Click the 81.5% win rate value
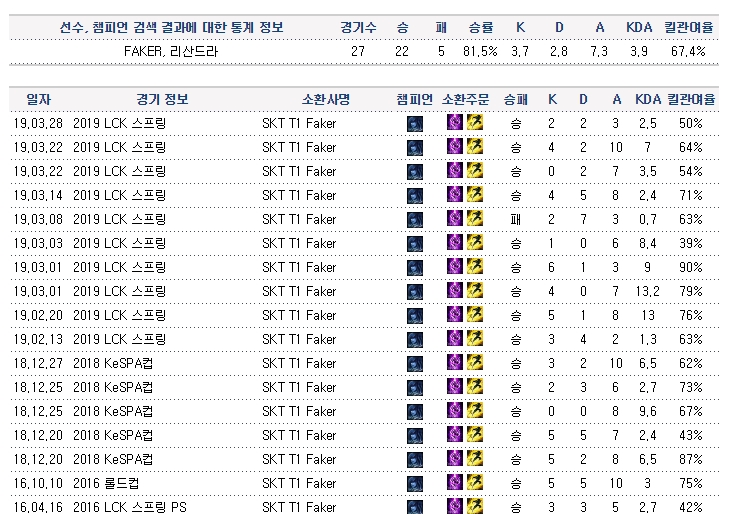The width and height of the screenshot is (734, 514). (x=480, y=51)
